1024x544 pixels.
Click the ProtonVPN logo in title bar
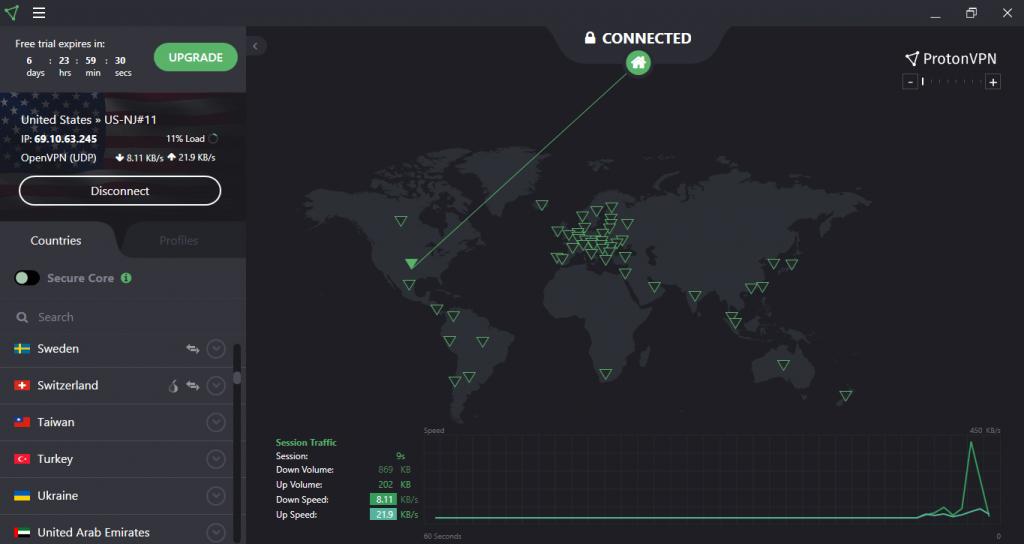(x=12, y=12)
